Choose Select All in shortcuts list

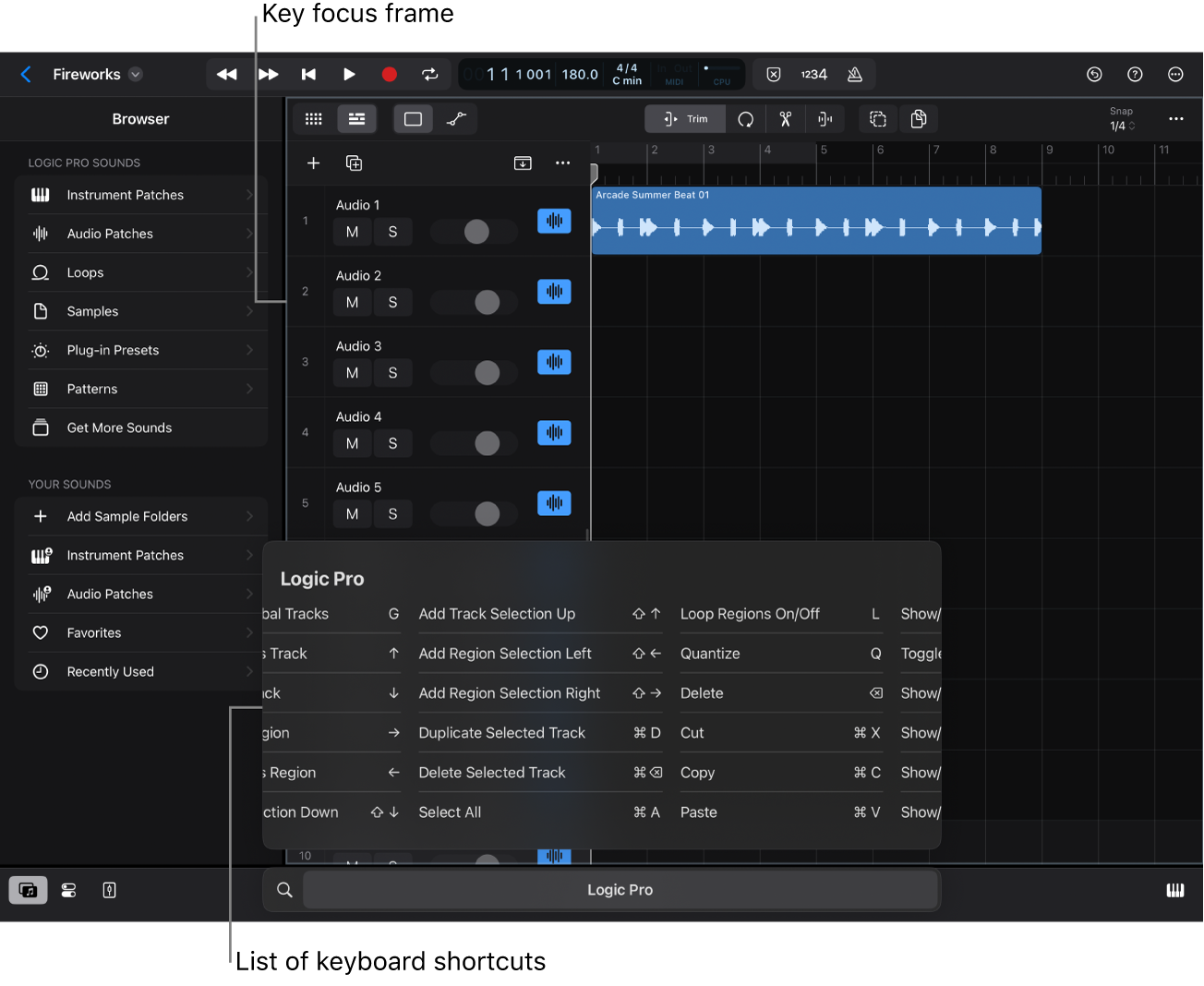(x=540, y=812)
